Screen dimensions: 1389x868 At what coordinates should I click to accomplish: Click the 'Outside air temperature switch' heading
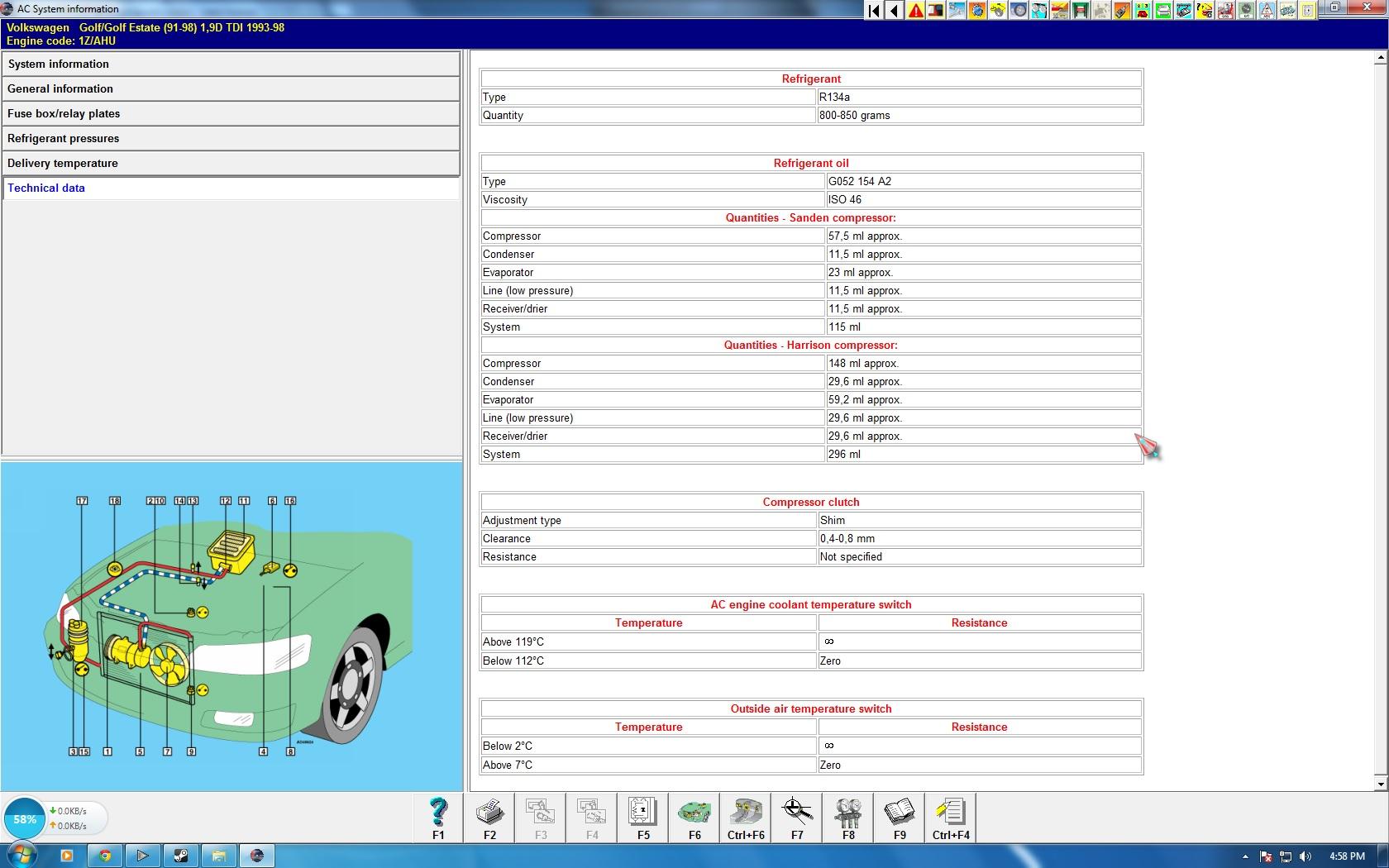[811, 708]
